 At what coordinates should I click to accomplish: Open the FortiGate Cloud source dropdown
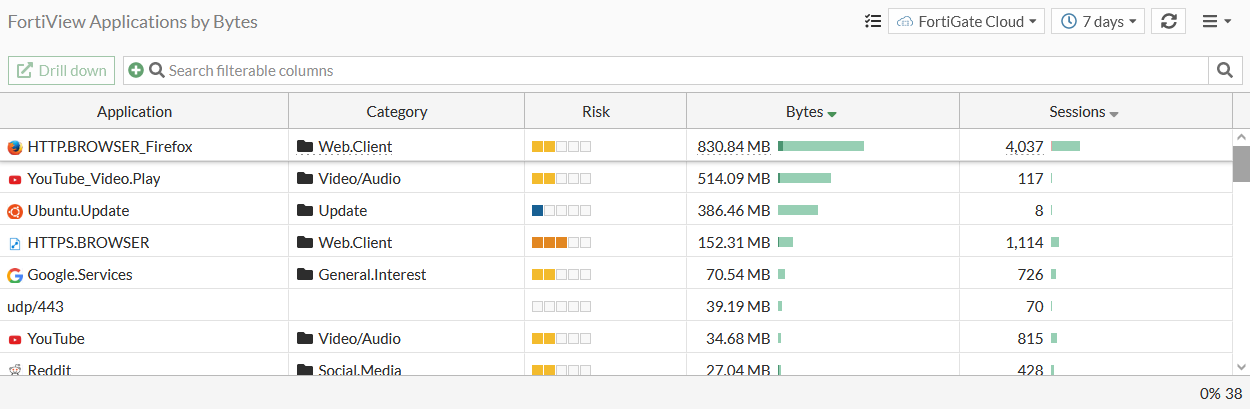coord(966,21)
